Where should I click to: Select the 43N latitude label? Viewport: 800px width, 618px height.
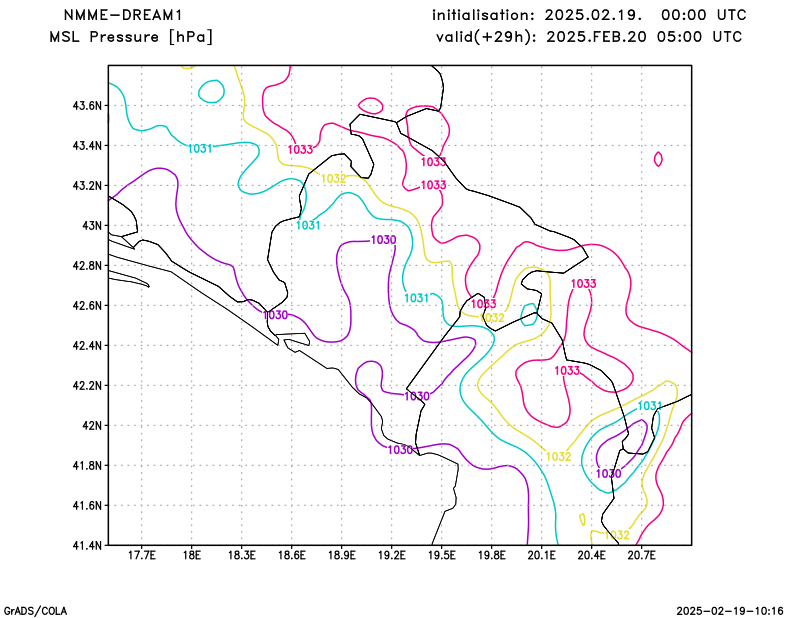(92, 226)
